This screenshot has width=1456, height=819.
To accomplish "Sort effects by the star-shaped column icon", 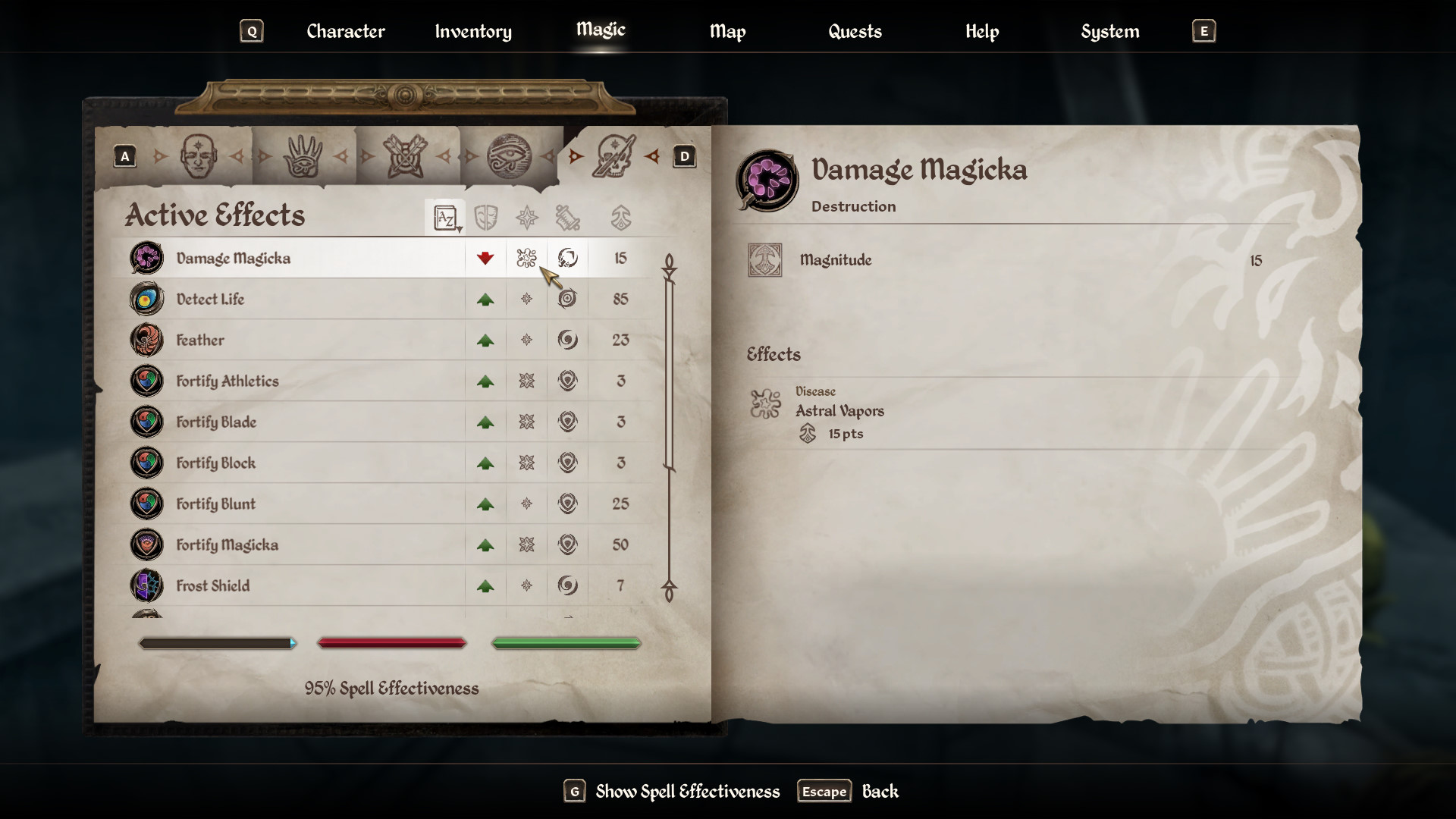I will pyautogui.click(x=527, y=218).
